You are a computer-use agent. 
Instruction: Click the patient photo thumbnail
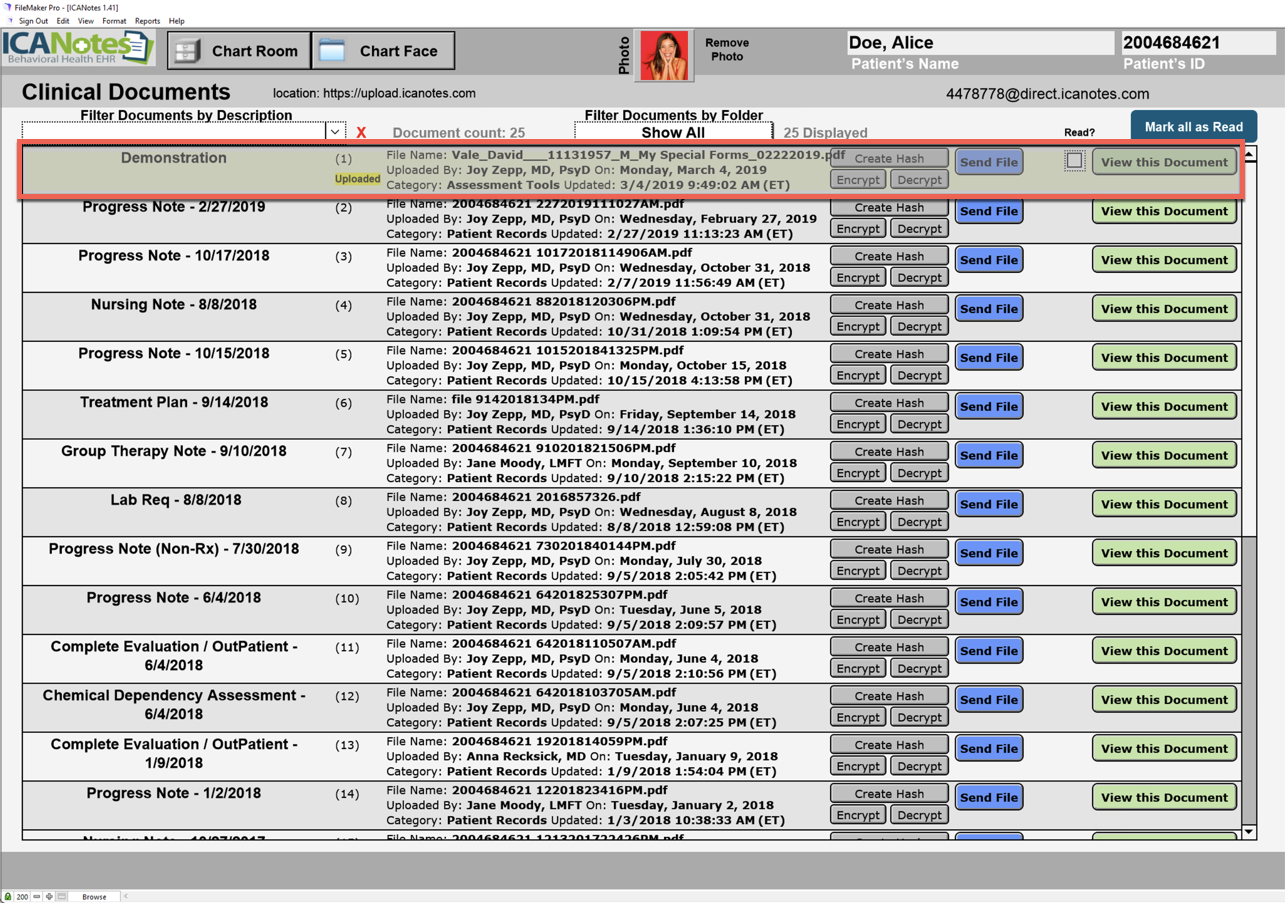664,55
